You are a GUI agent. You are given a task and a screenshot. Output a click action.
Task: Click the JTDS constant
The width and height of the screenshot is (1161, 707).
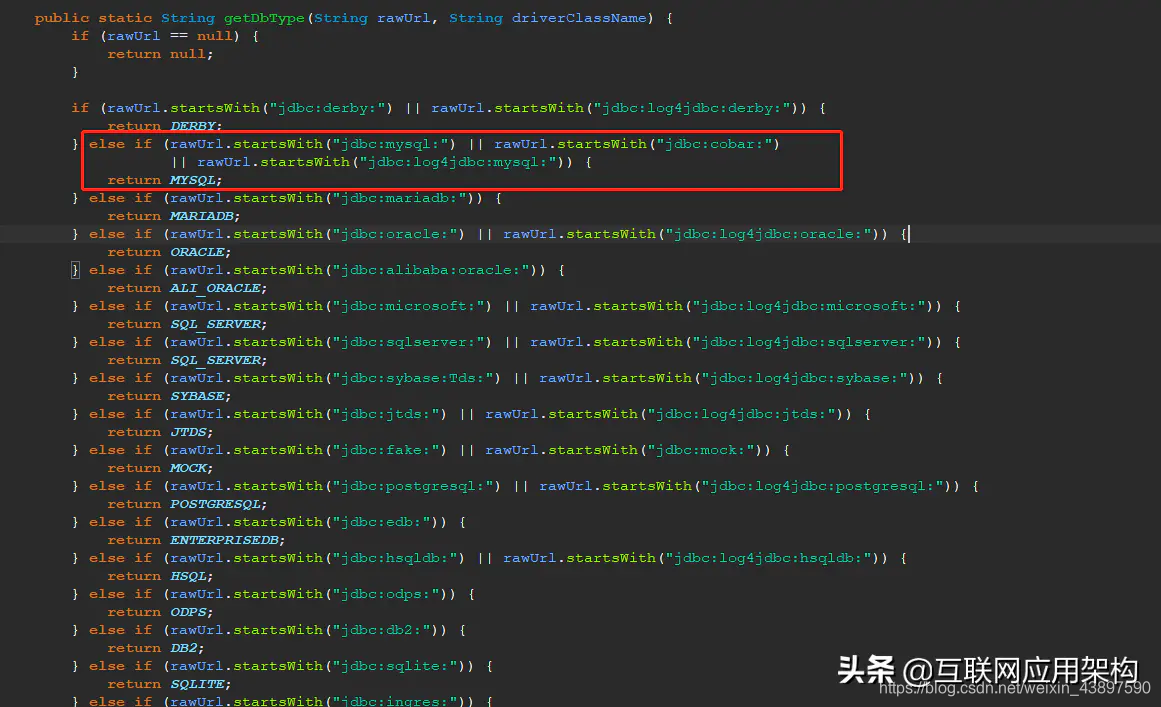189,432
